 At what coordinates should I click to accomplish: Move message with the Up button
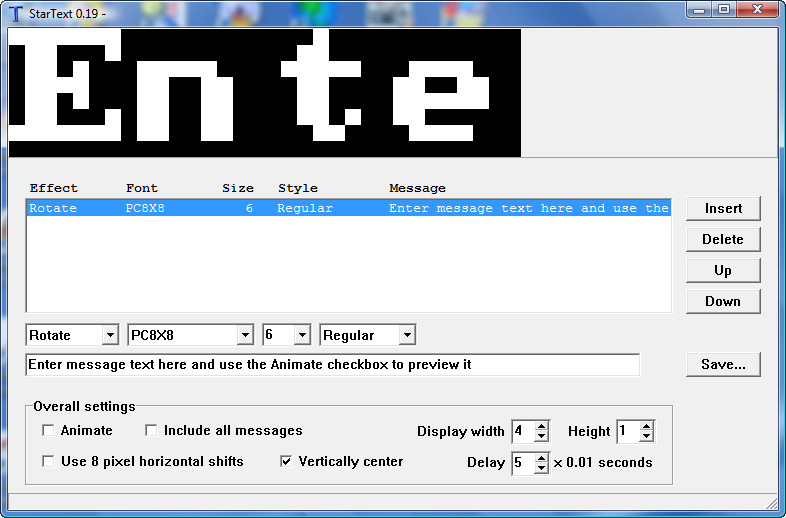(x=723, y=270)
